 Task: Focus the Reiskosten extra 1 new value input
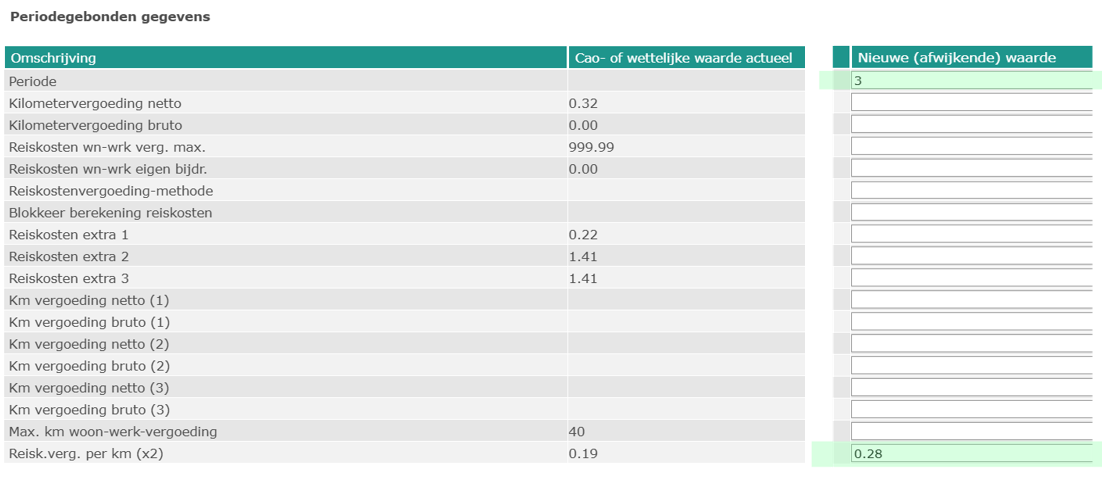pos(970,234)
